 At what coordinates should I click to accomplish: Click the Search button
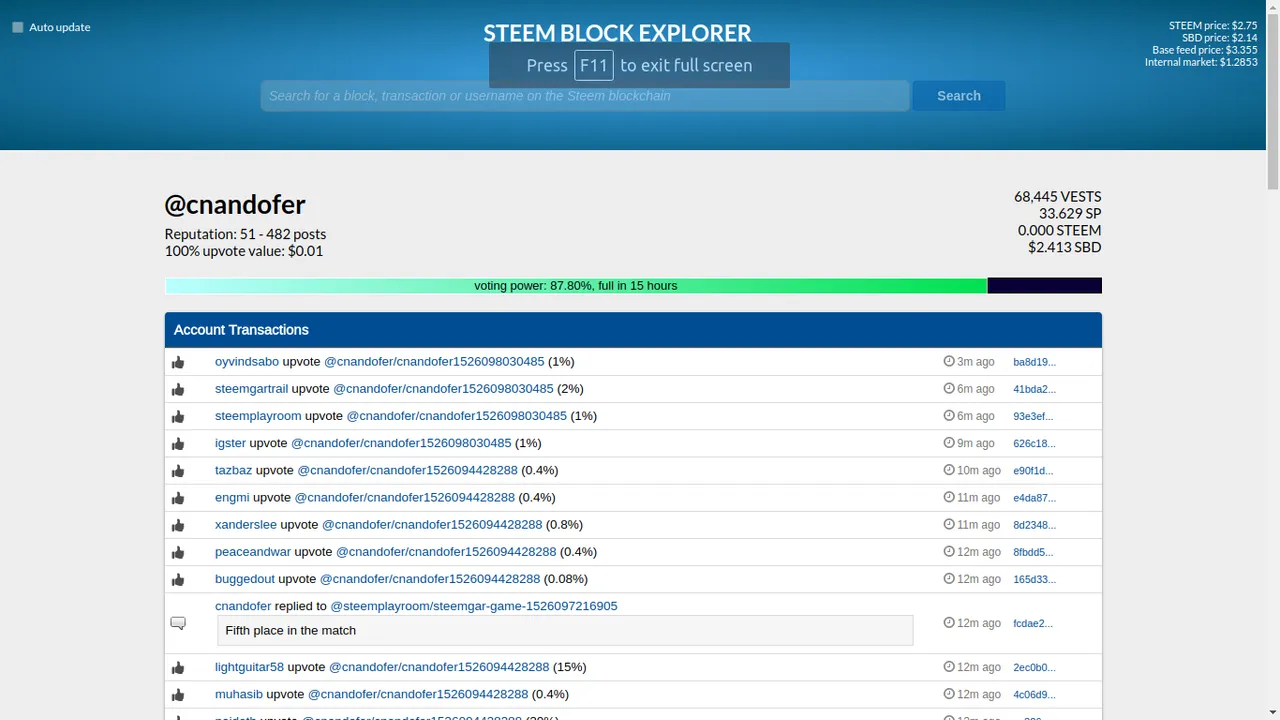[958, 96]
